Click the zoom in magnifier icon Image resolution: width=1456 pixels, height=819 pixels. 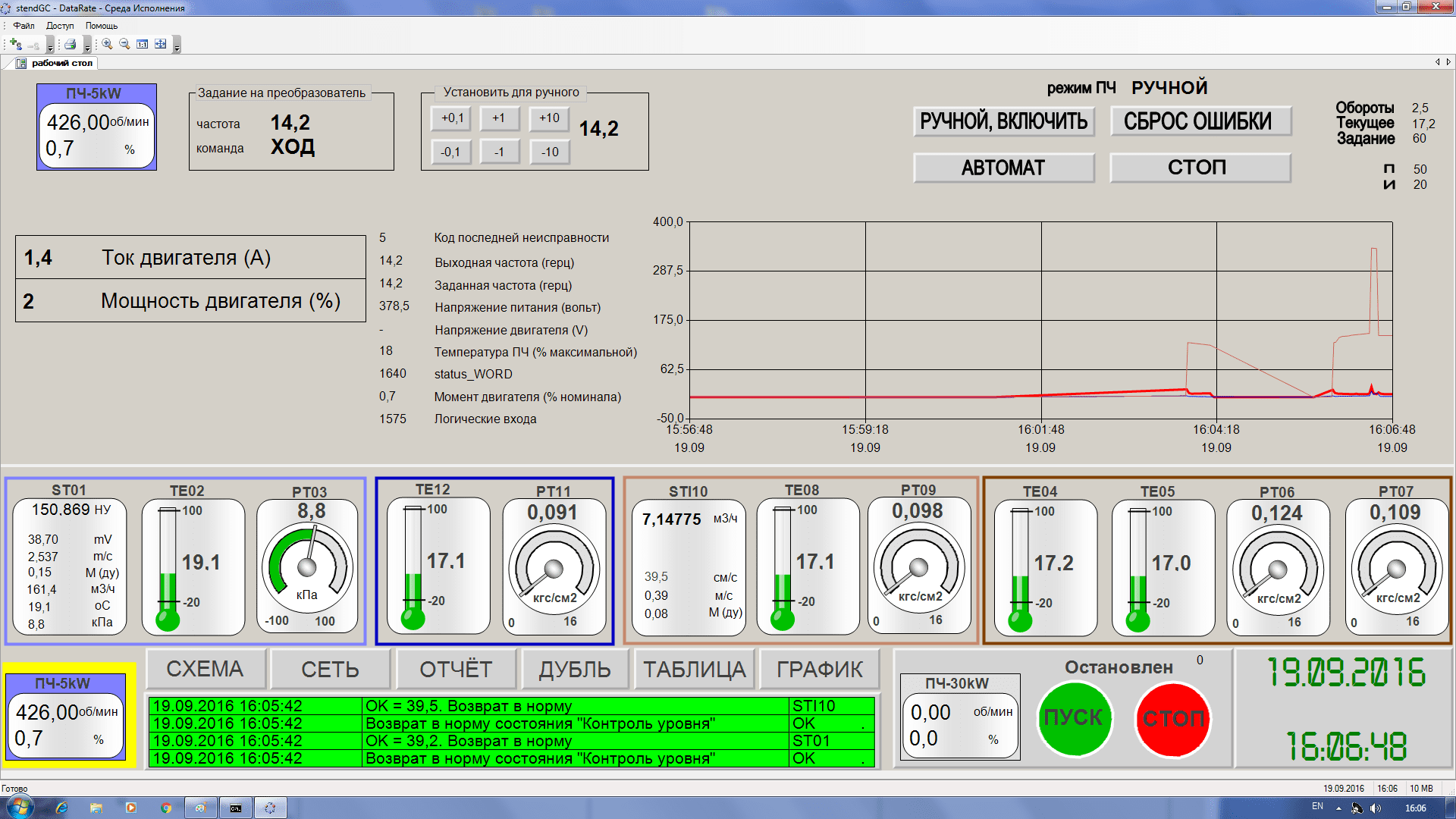[x=107, y=44]
